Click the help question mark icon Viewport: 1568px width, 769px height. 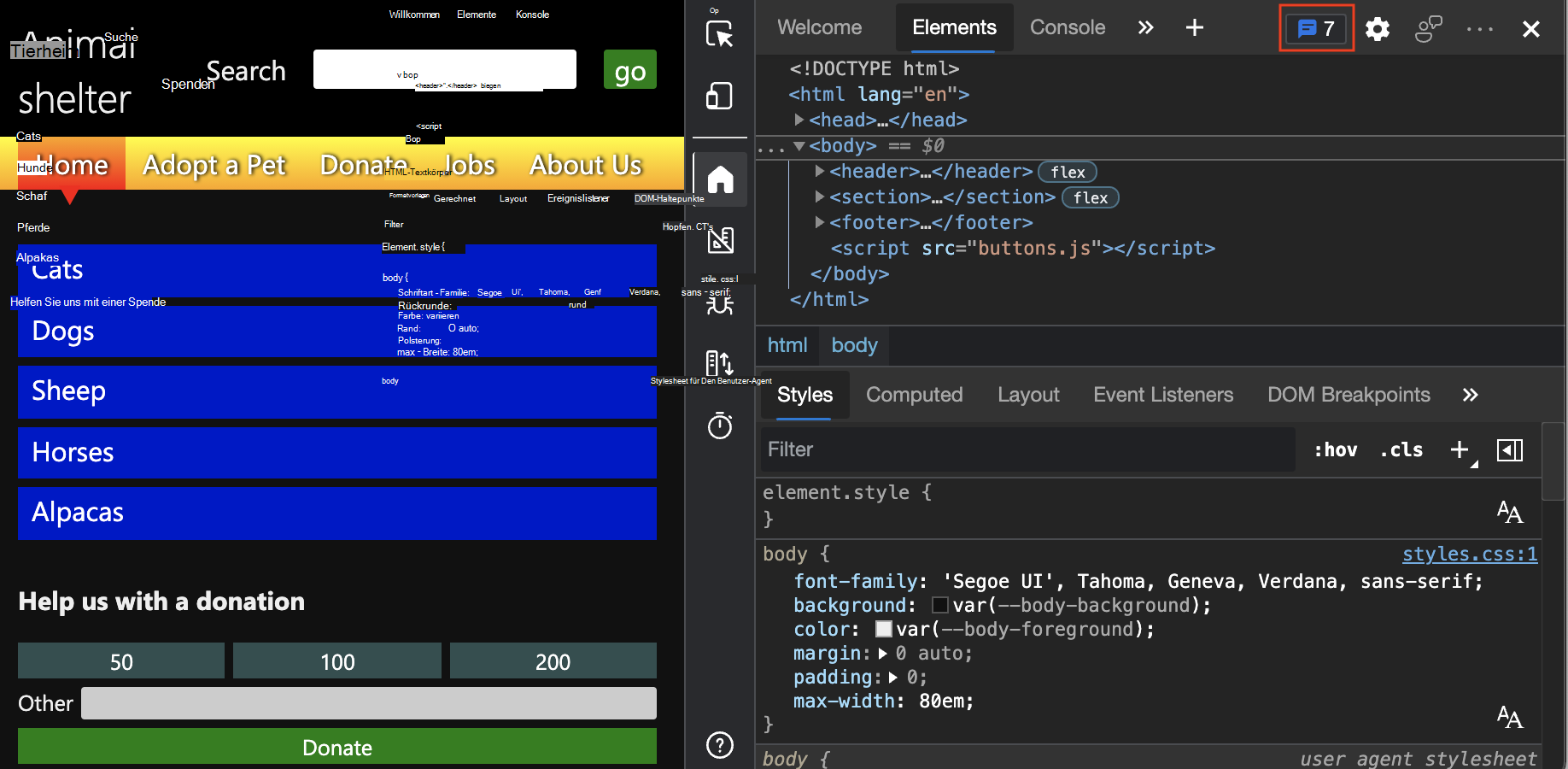[720, 745]
